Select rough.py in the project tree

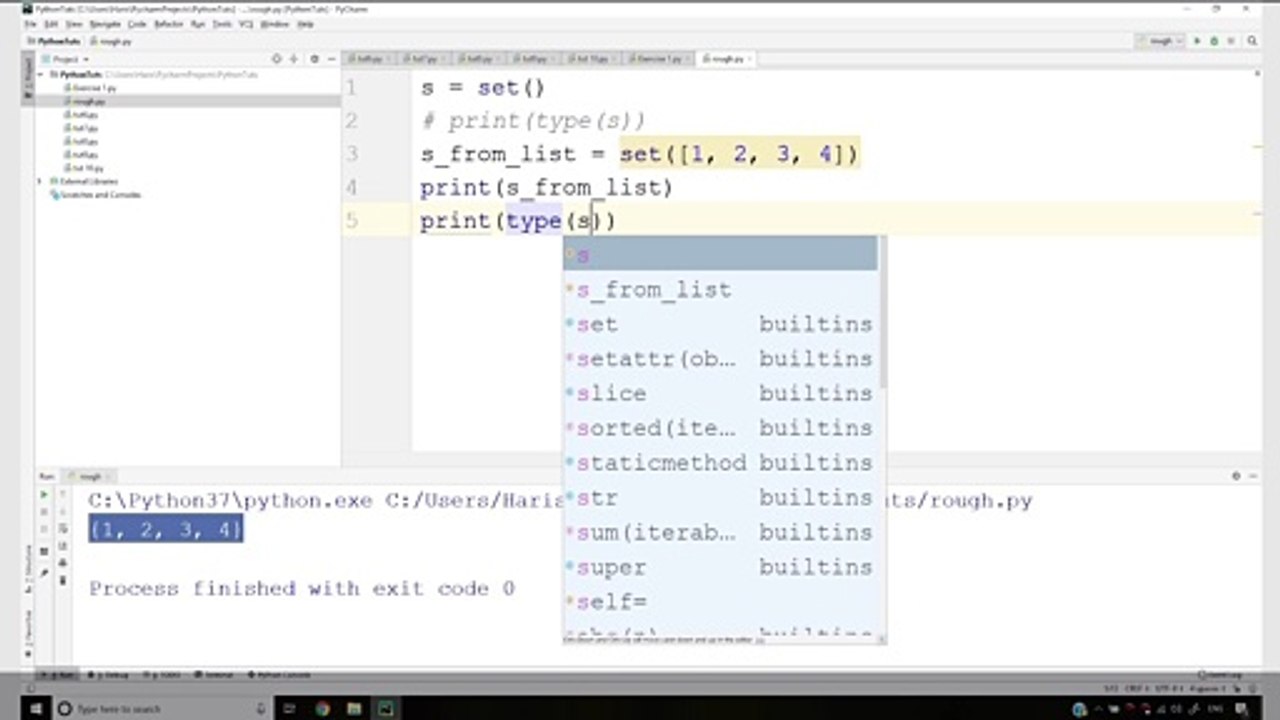89,101
